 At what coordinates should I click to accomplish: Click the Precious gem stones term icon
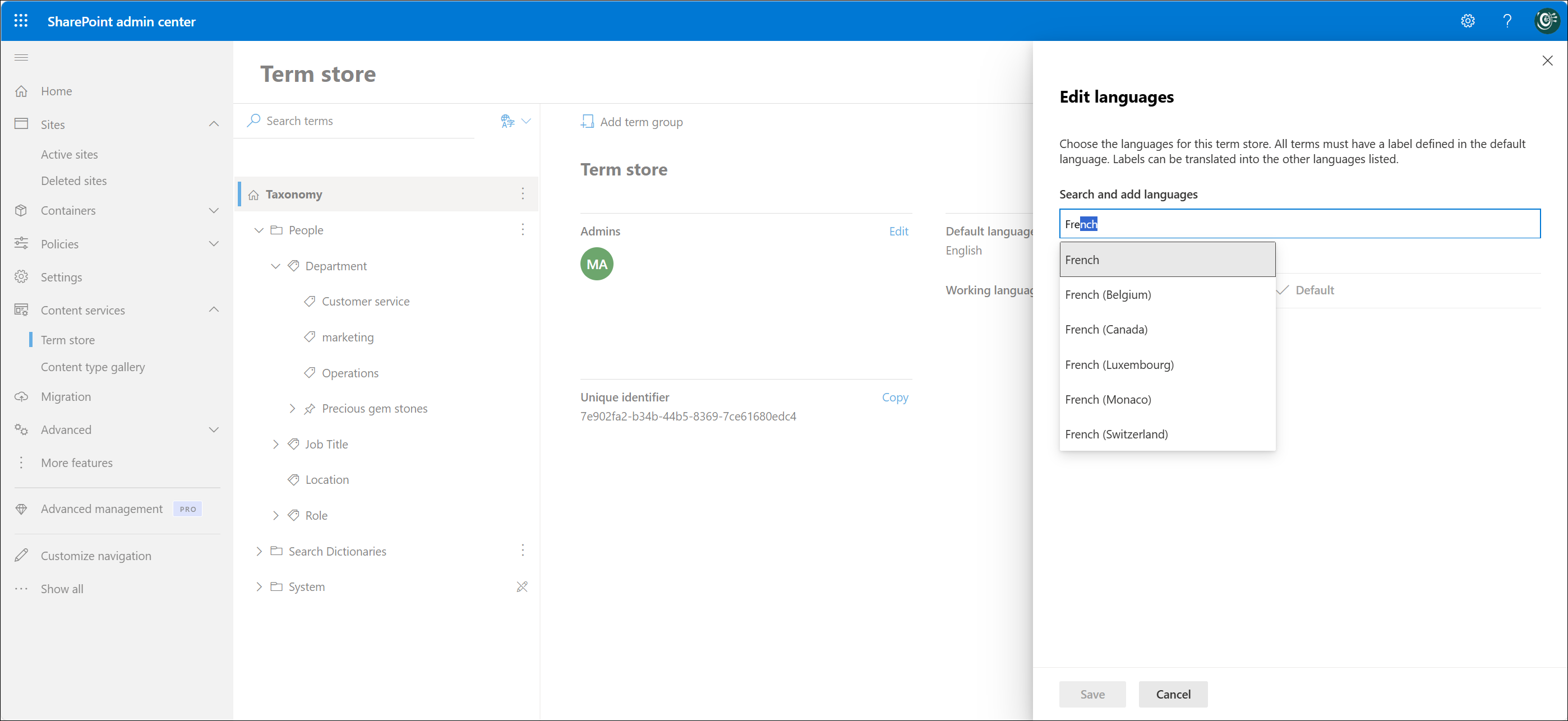pyautogui.click(x=308, y=408)
